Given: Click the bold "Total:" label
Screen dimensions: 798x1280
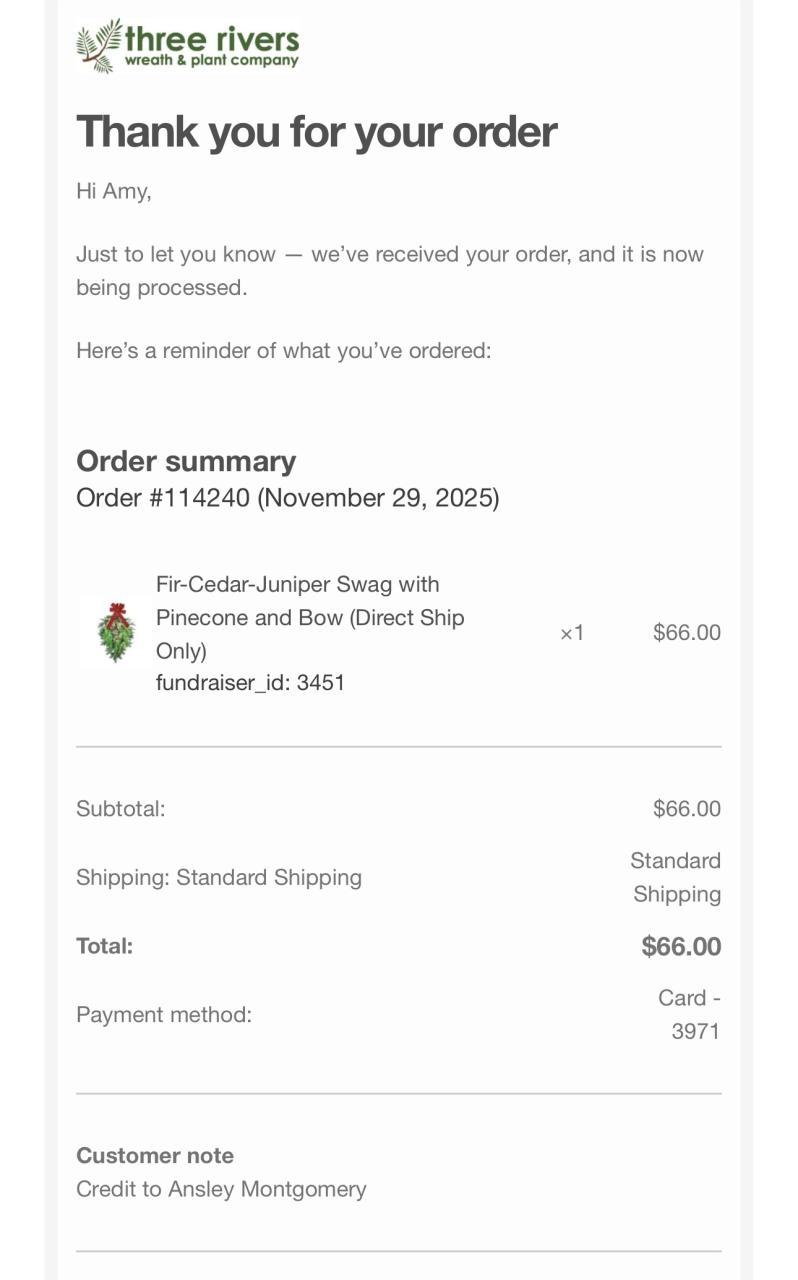Looking at the screenshot, I should 104,946.
